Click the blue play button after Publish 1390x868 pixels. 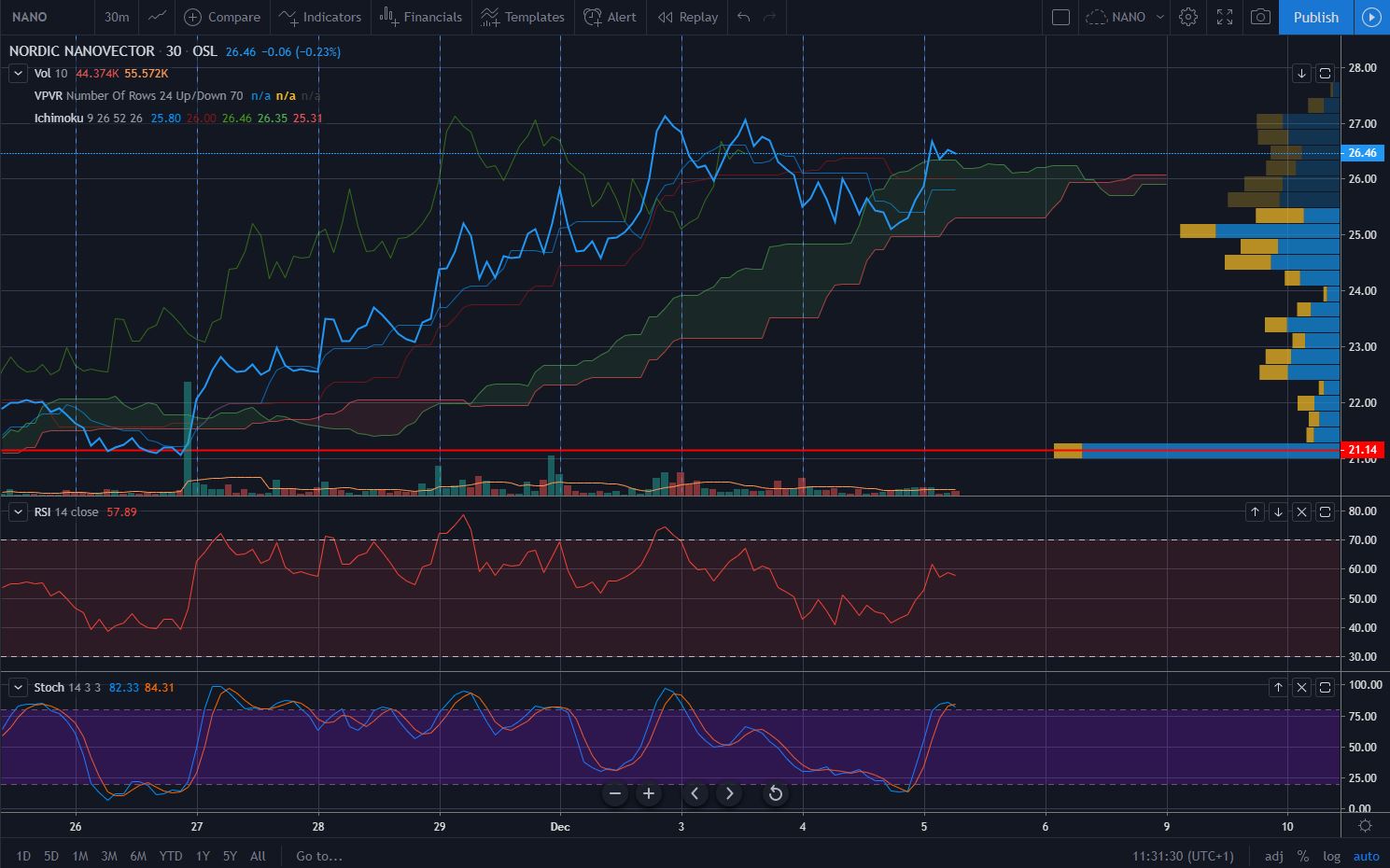click(x=1371, y=17)
